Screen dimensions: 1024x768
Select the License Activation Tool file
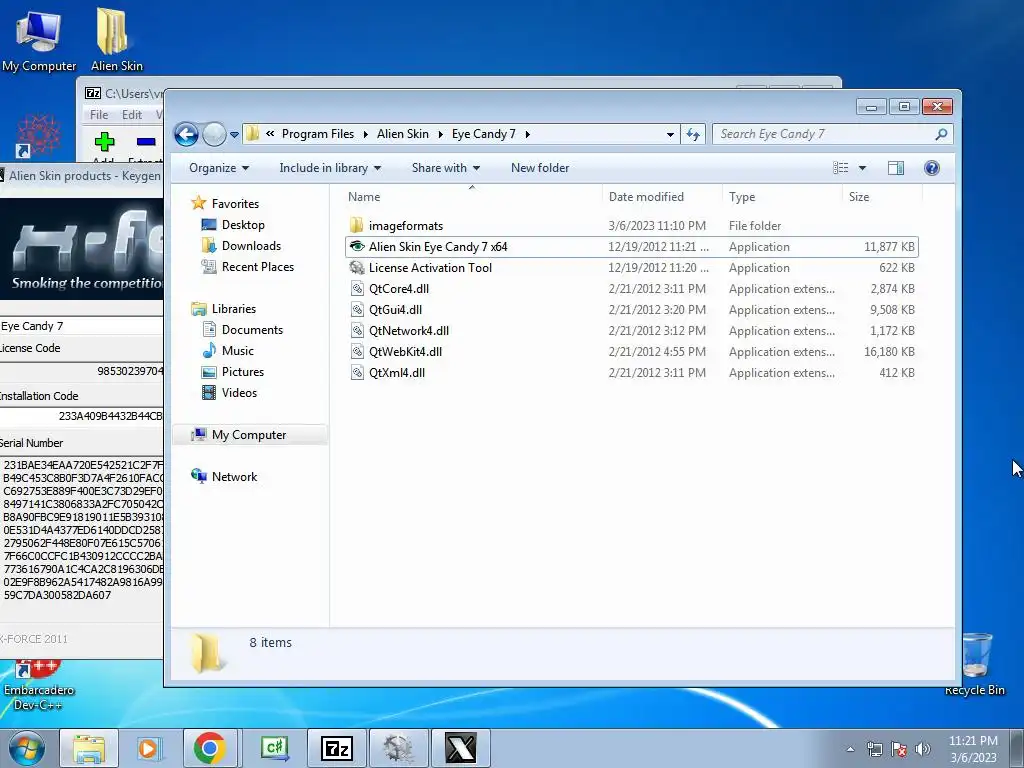coord(632,268)
